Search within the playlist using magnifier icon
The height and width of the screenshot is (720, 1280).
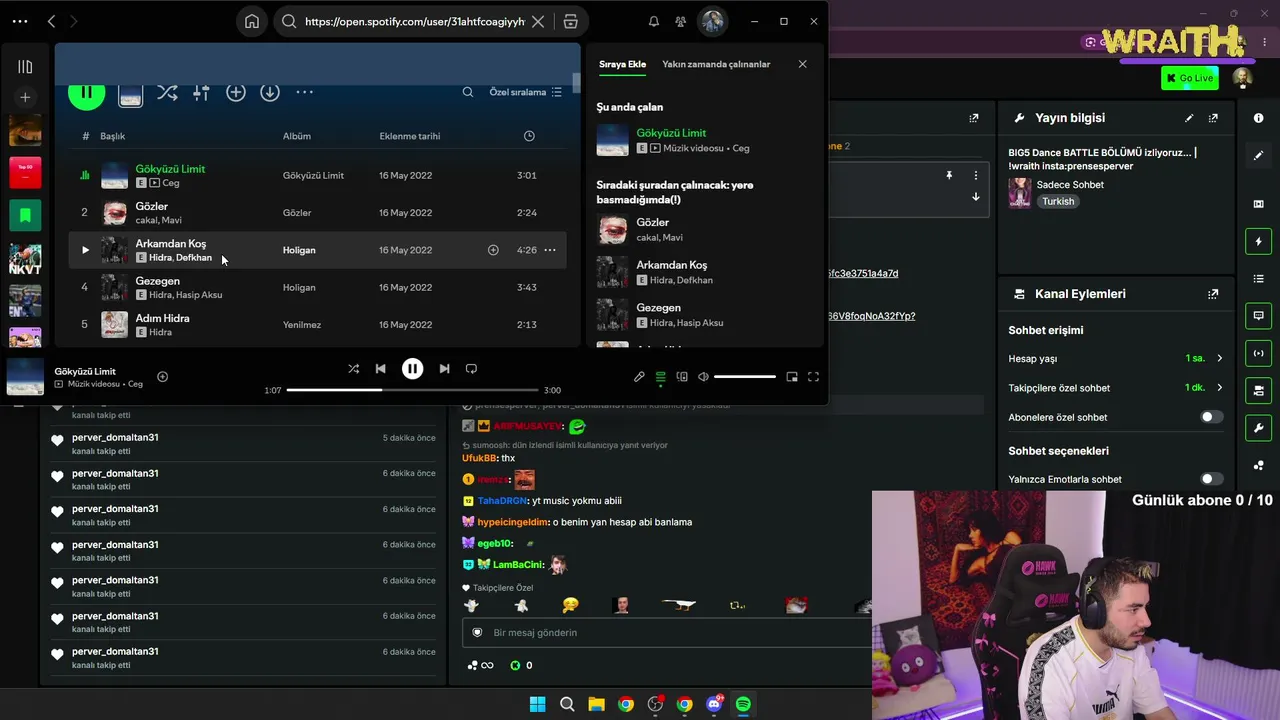[468, 92]
